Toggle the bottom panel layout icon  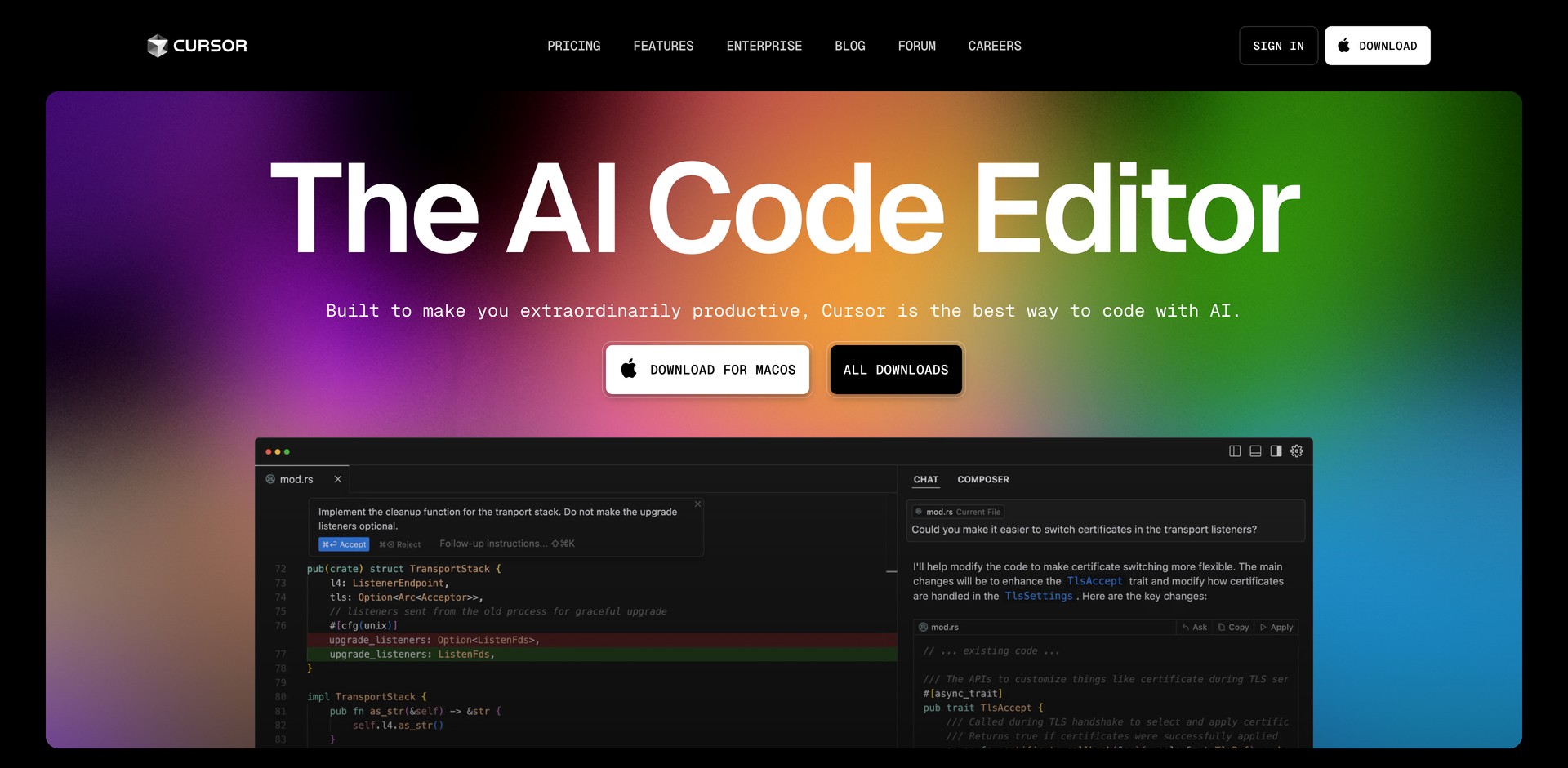[1255, 451]
